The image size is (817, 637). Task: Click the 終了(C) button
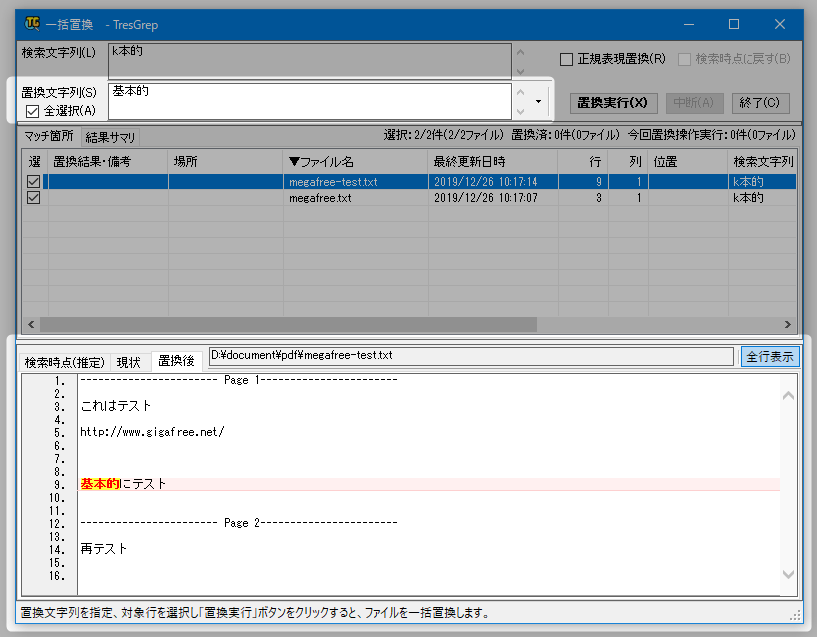(760, 103)
